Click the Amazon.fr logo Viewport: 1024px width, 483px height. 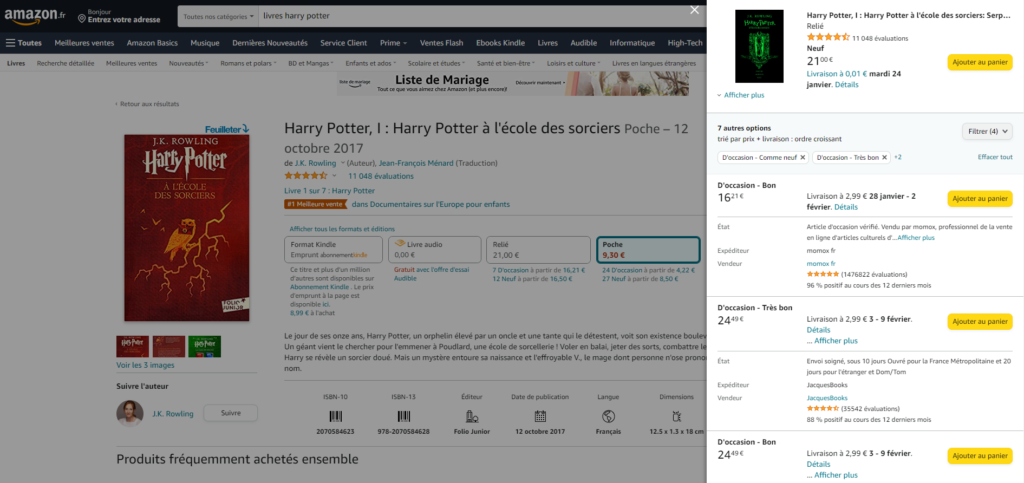[x=33, y=16]
